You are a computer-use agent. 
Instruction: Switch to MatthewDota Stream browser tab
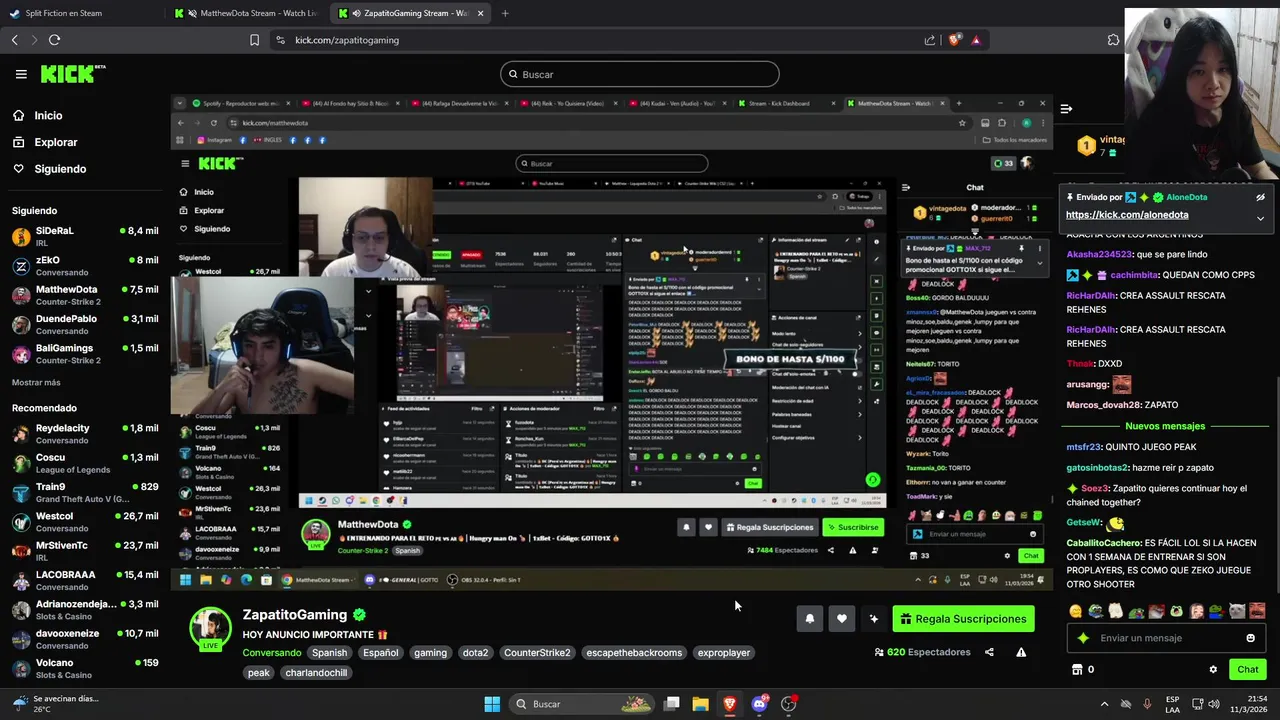pyautogui.click(x=245, y=14)
